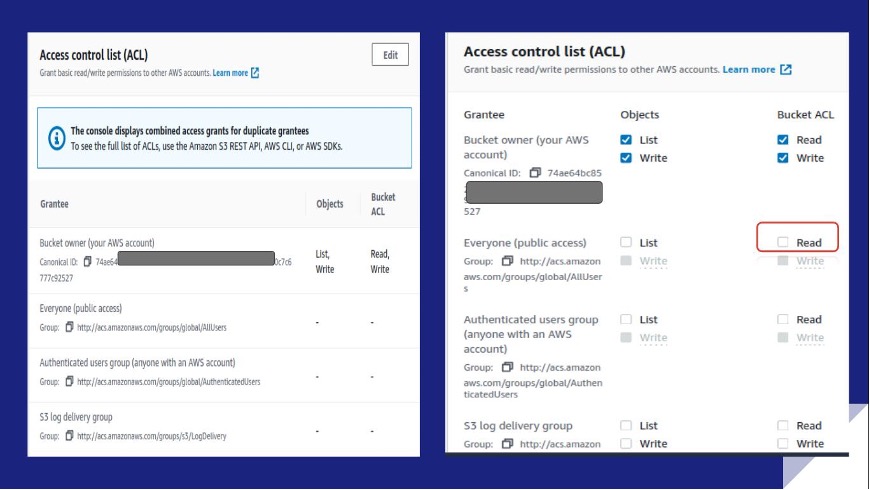Copy the canonical ID in the right edit panel
Screen dimensions: 870x490
coord(535,173)
